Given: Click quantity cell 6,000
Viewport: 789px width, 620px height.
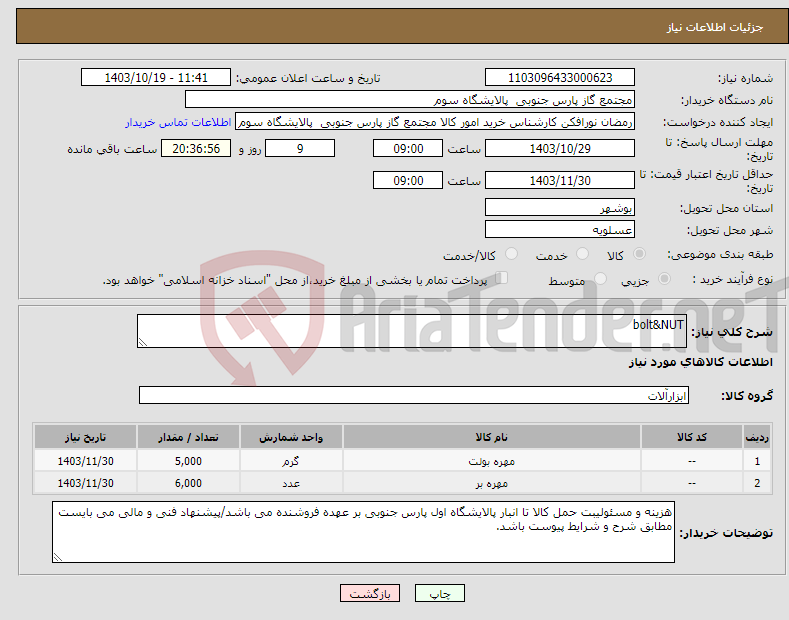Looking at the screenshot, I should (188, 483).
